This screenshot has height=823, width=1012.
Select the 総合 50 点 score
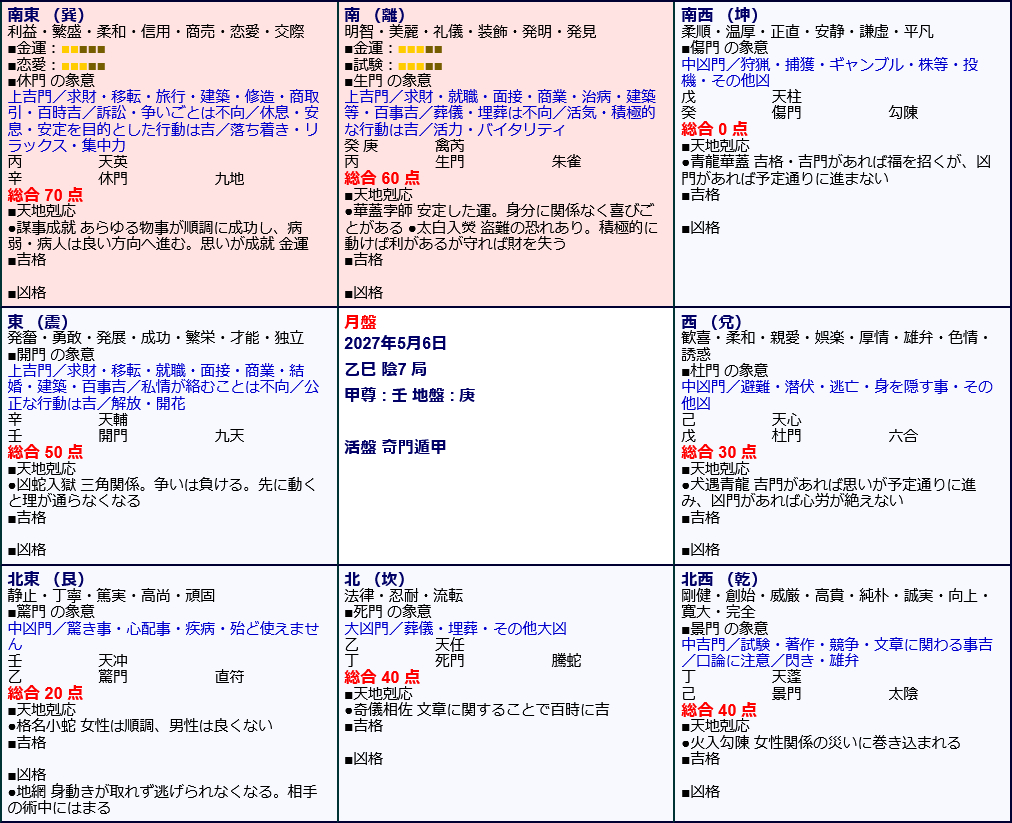coord(45,452)
